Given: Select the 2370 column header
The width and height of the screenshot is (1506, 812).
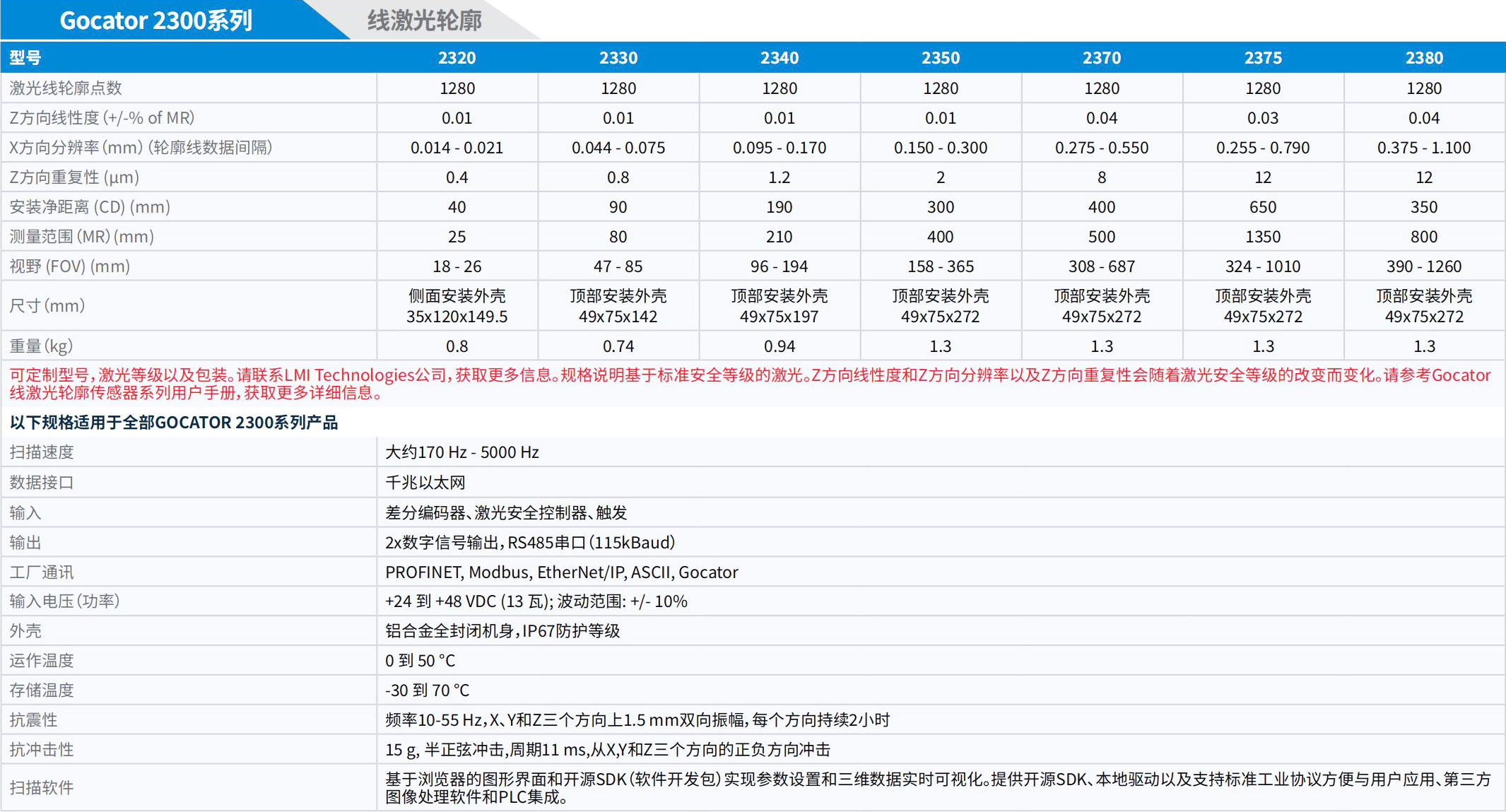Looking at the screenshot, I should (1101, 57).
